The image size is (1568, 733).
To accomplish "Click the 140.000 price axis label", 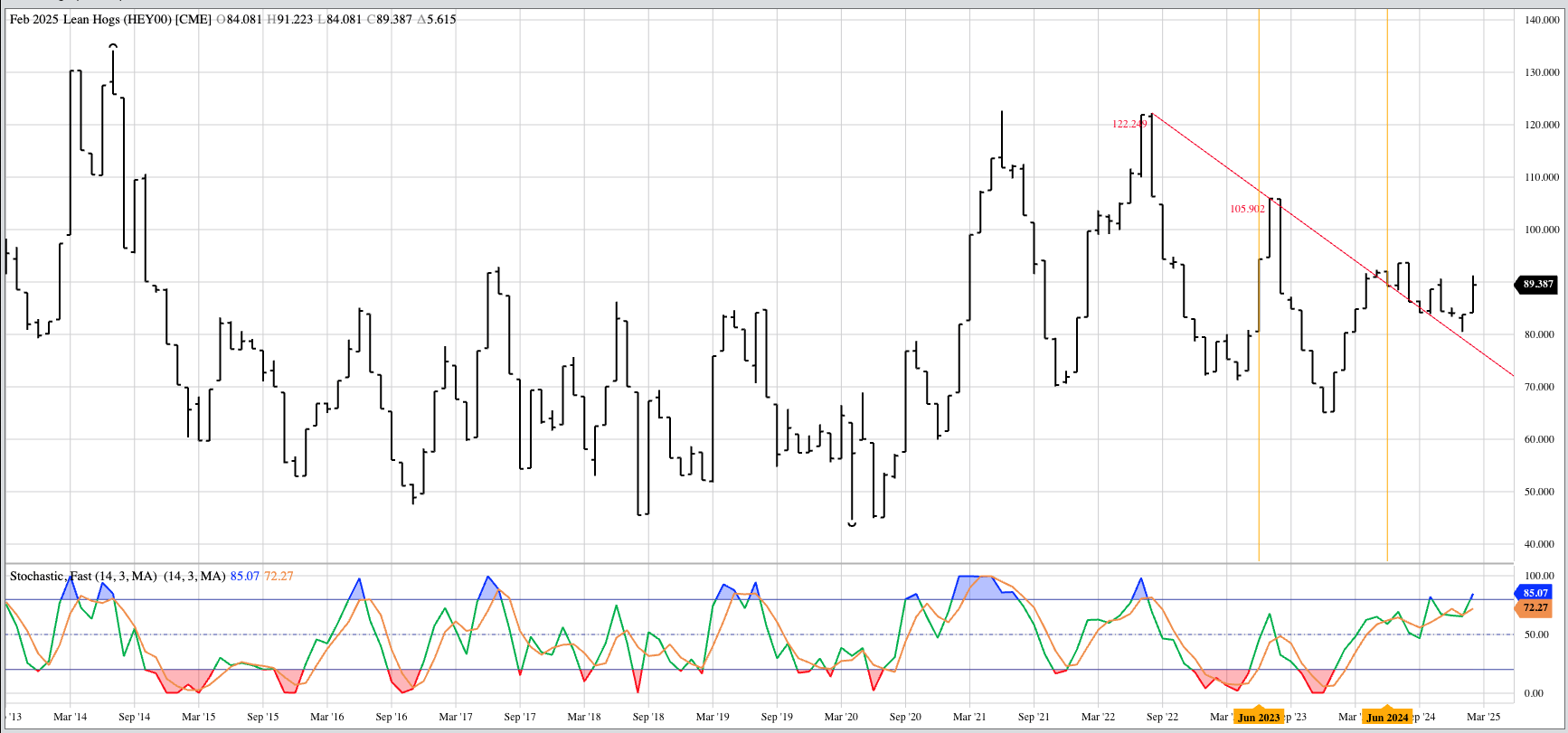I will pyautogui.click(x=1541, y=20).
